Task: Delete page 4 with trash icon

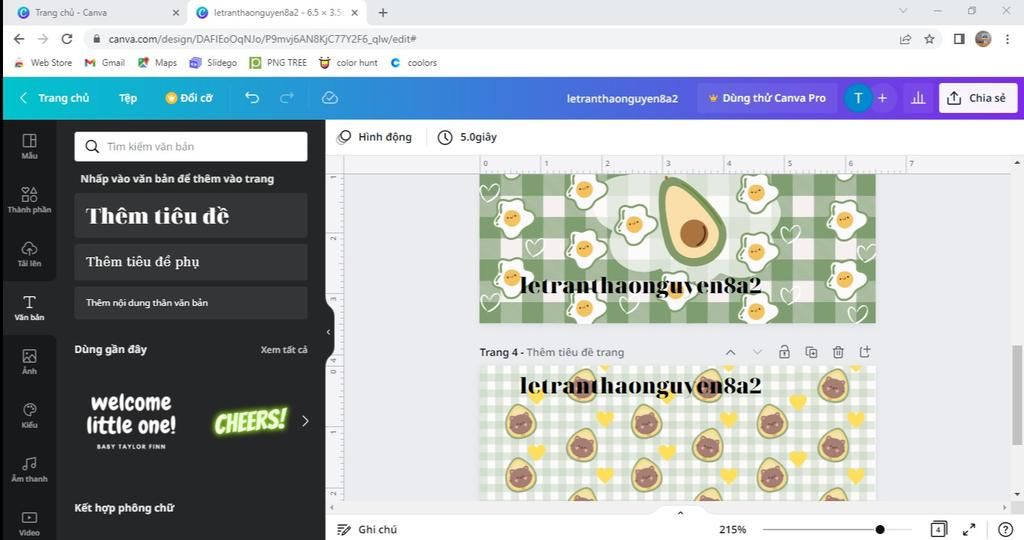Action: (838, 352)
